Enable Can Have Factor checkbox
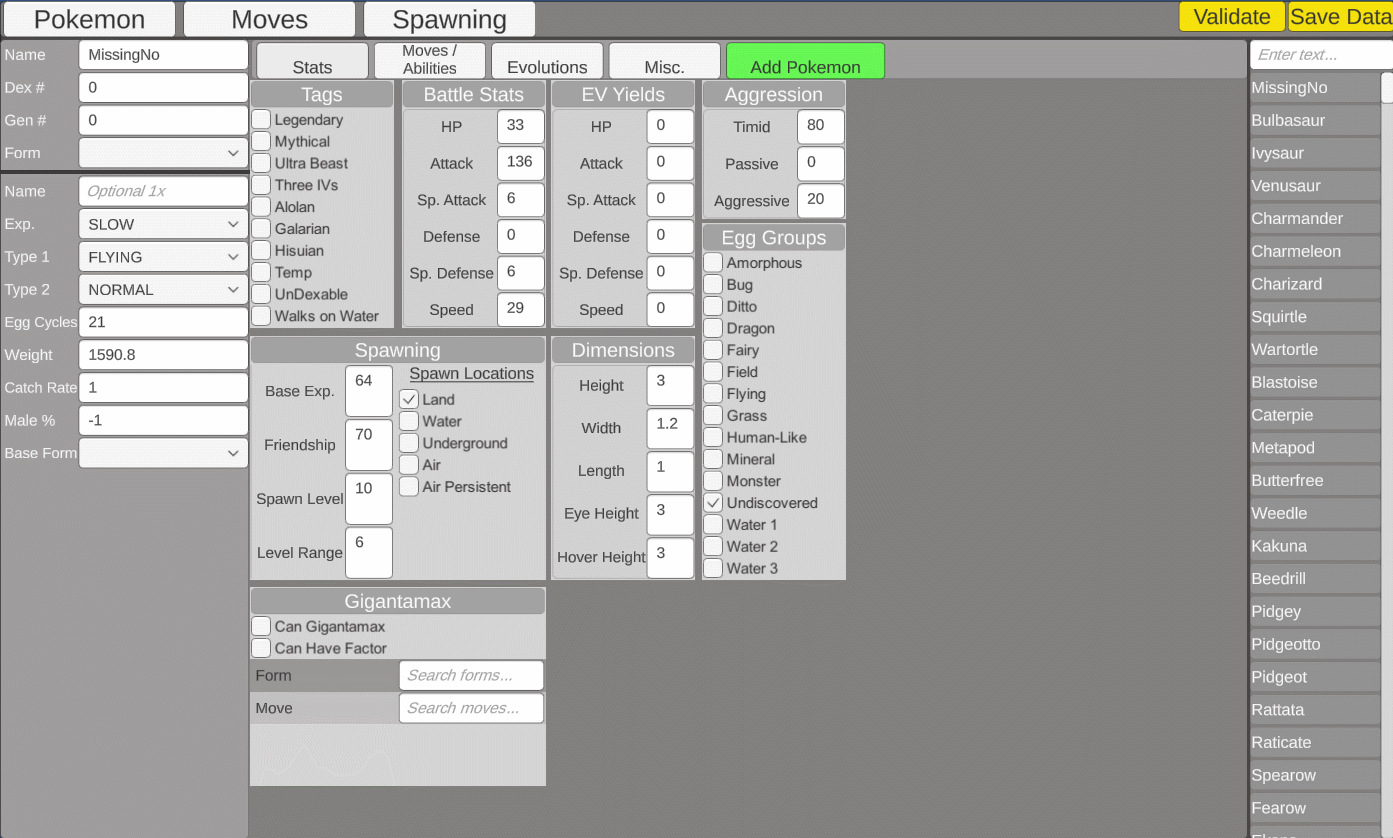 tap(261, 648)
